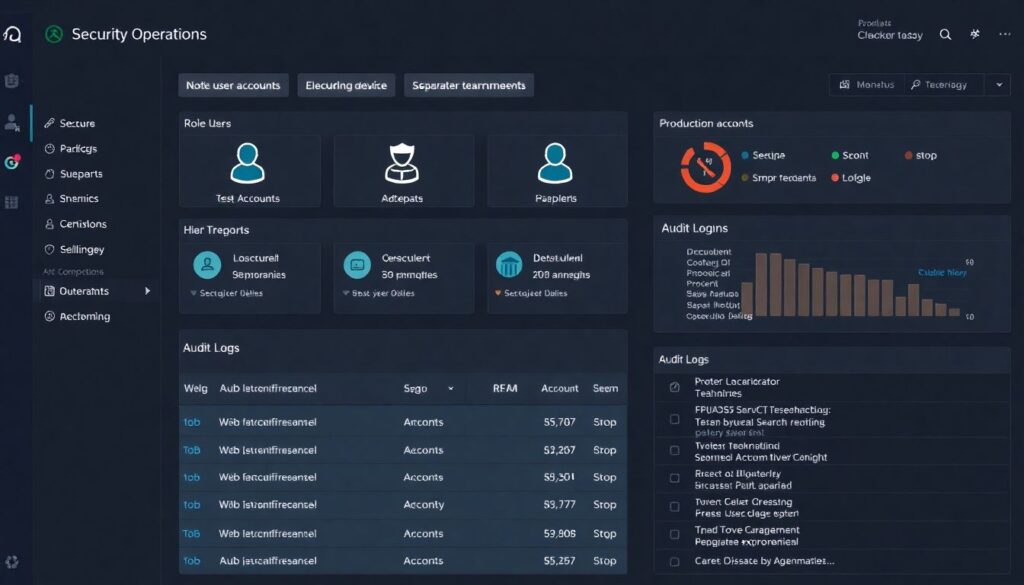Click the Note user accounts button
Screen dimensions: 1024x585
click(x=233, y=85)
